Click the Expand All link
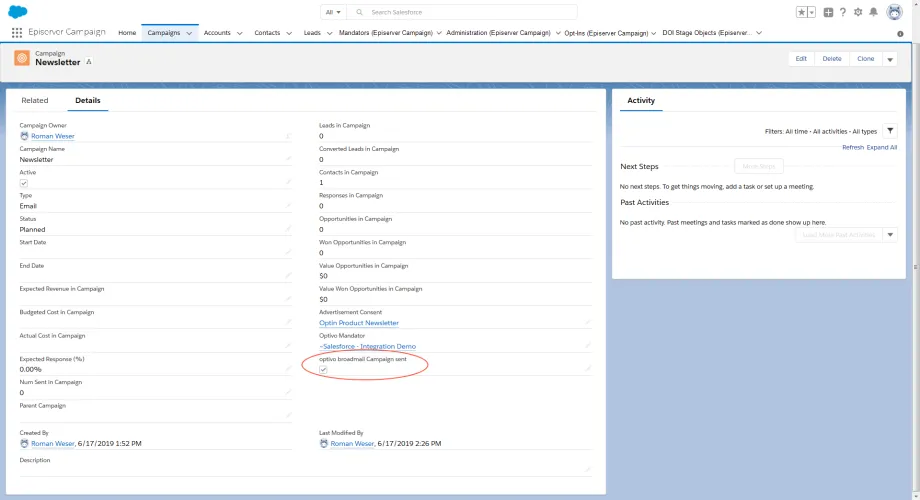The width and height of the screenshot is (920, 500). 881,147
